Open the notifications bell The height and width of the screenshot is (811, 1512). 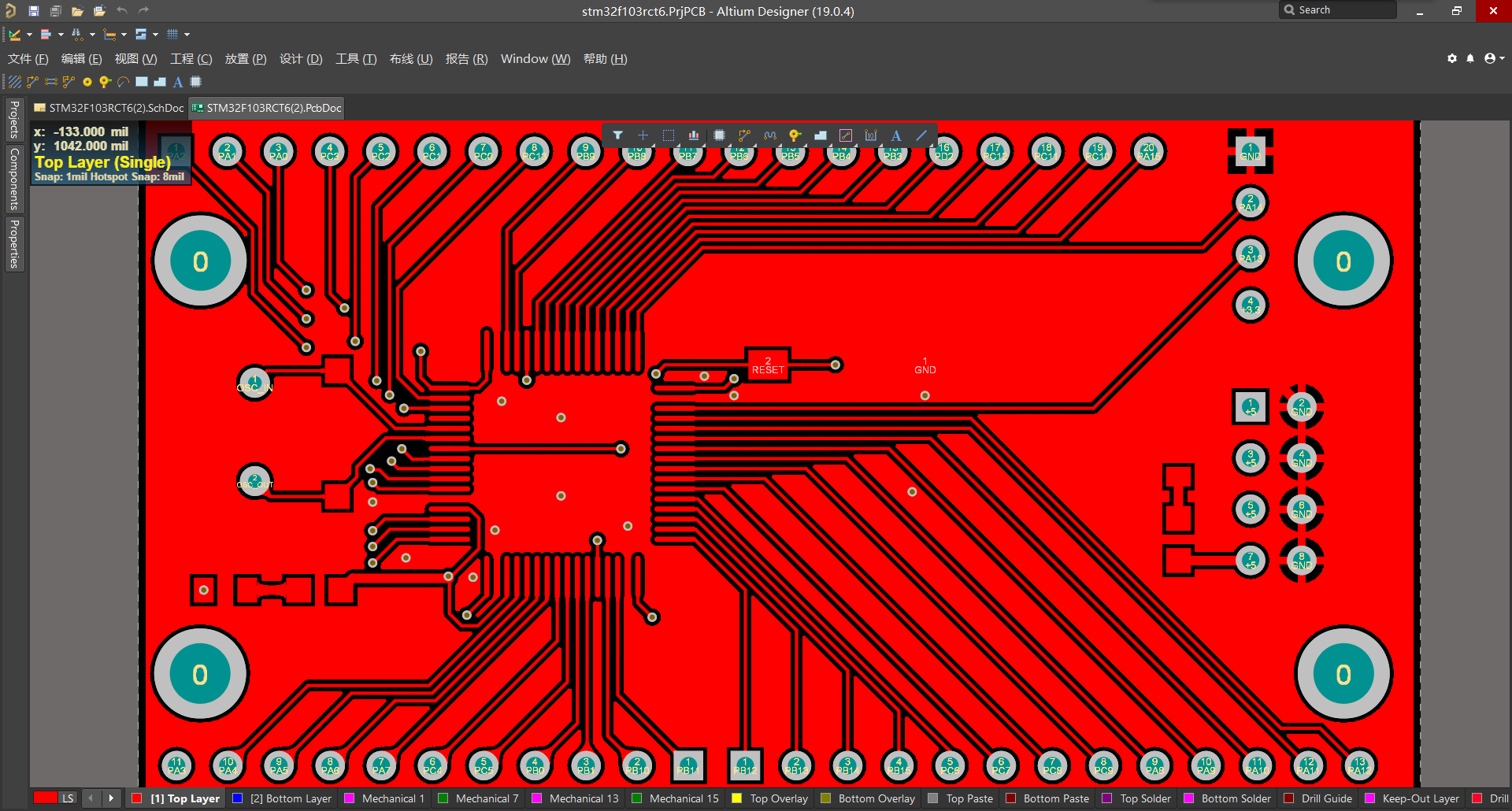coord(1470,59)
